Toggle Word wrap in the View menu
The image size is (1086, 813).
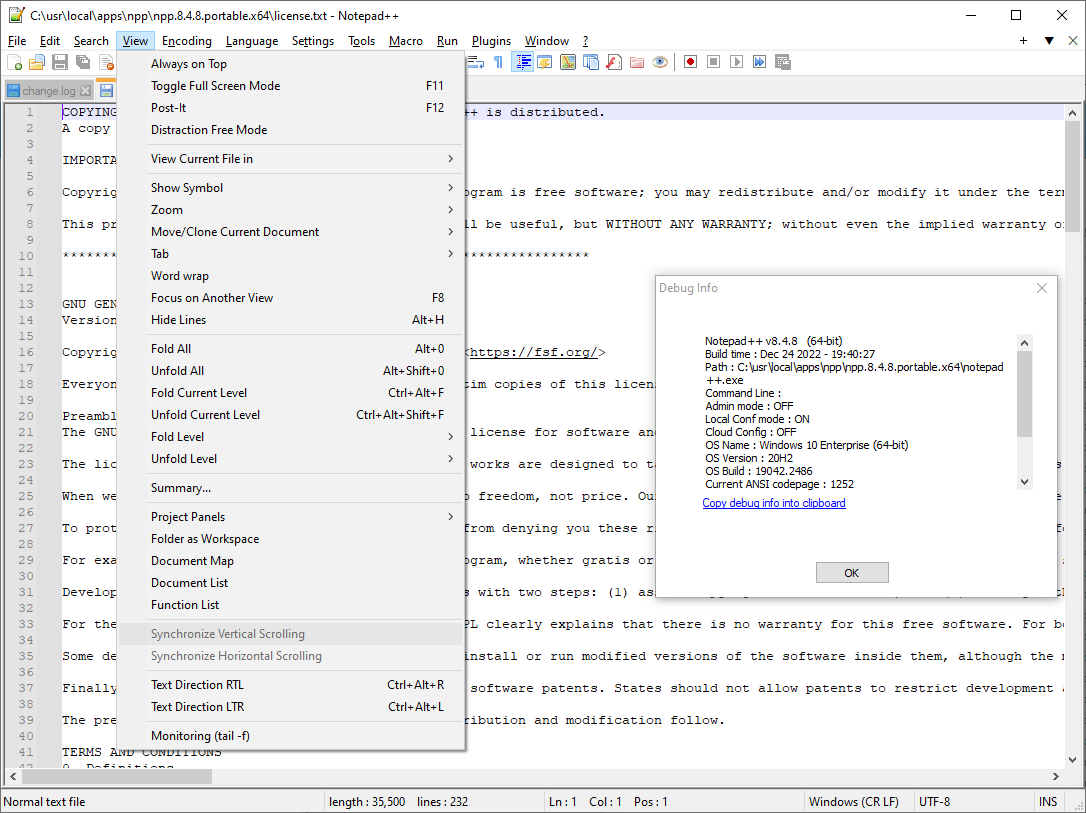pyautogui.click(x=291, y=276)
